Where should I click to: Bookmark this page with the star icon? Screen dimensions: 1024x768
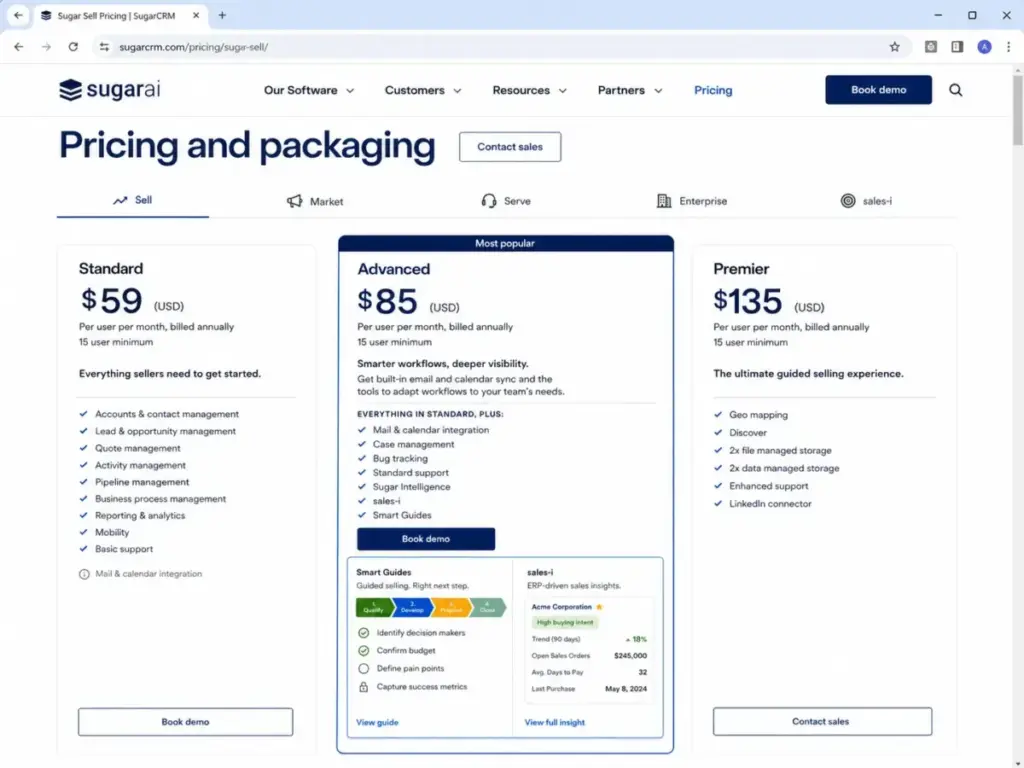point(895,47)
